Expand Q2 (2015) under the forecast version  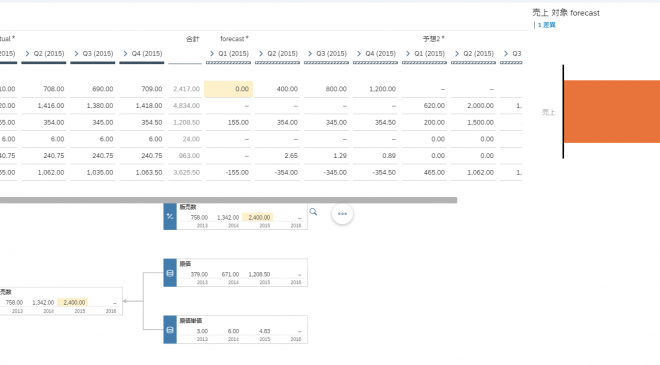[261, 53]
